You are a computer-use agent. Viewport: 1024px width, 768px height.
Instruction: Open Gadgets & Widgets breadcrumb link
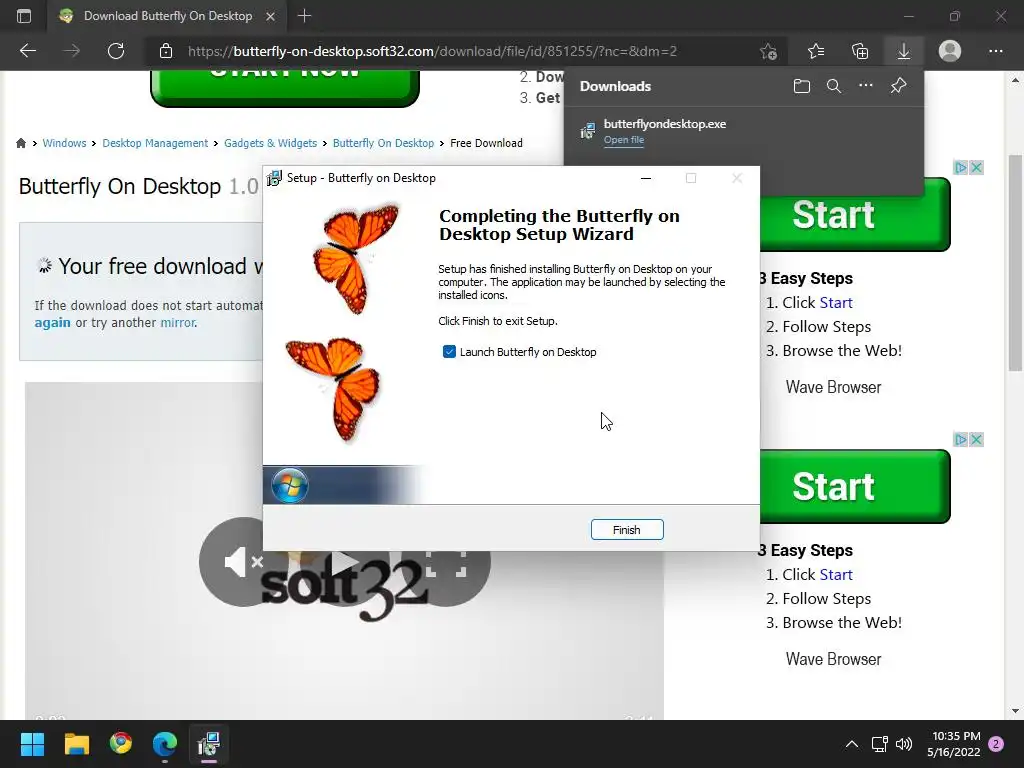tap(270, 143)
